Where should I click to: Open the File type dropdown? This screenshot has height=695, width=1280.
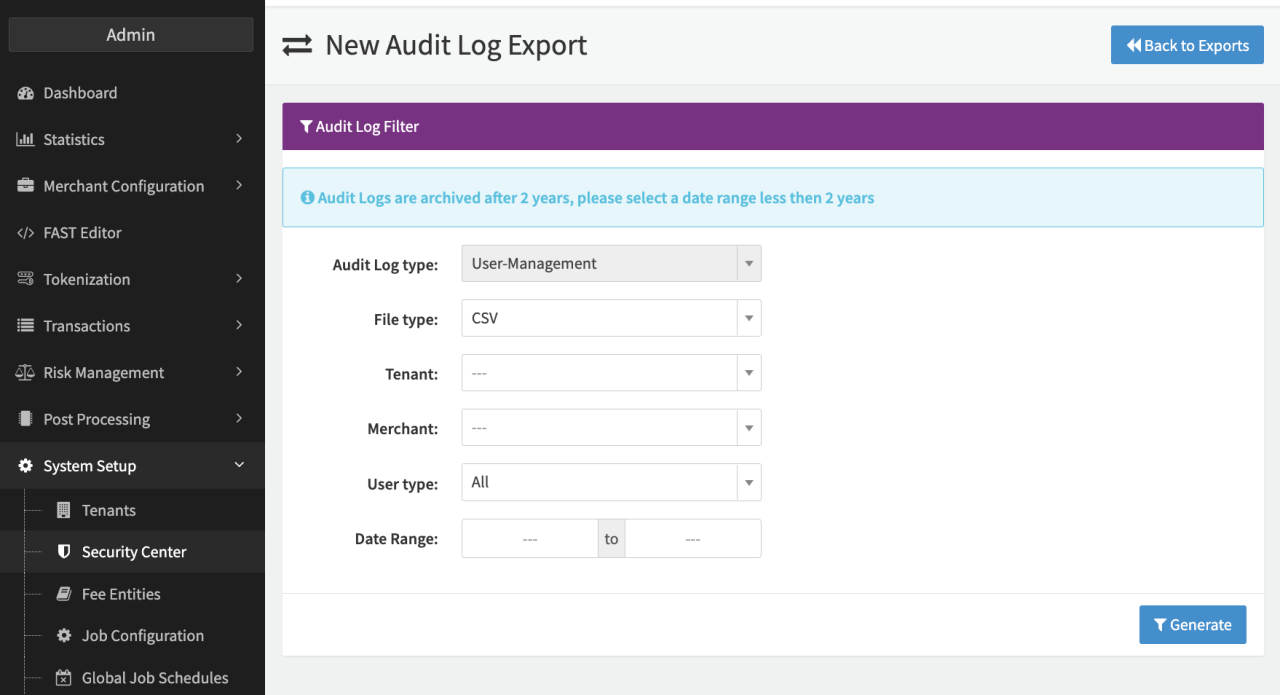pyautogui.click(x=610, y=319)
